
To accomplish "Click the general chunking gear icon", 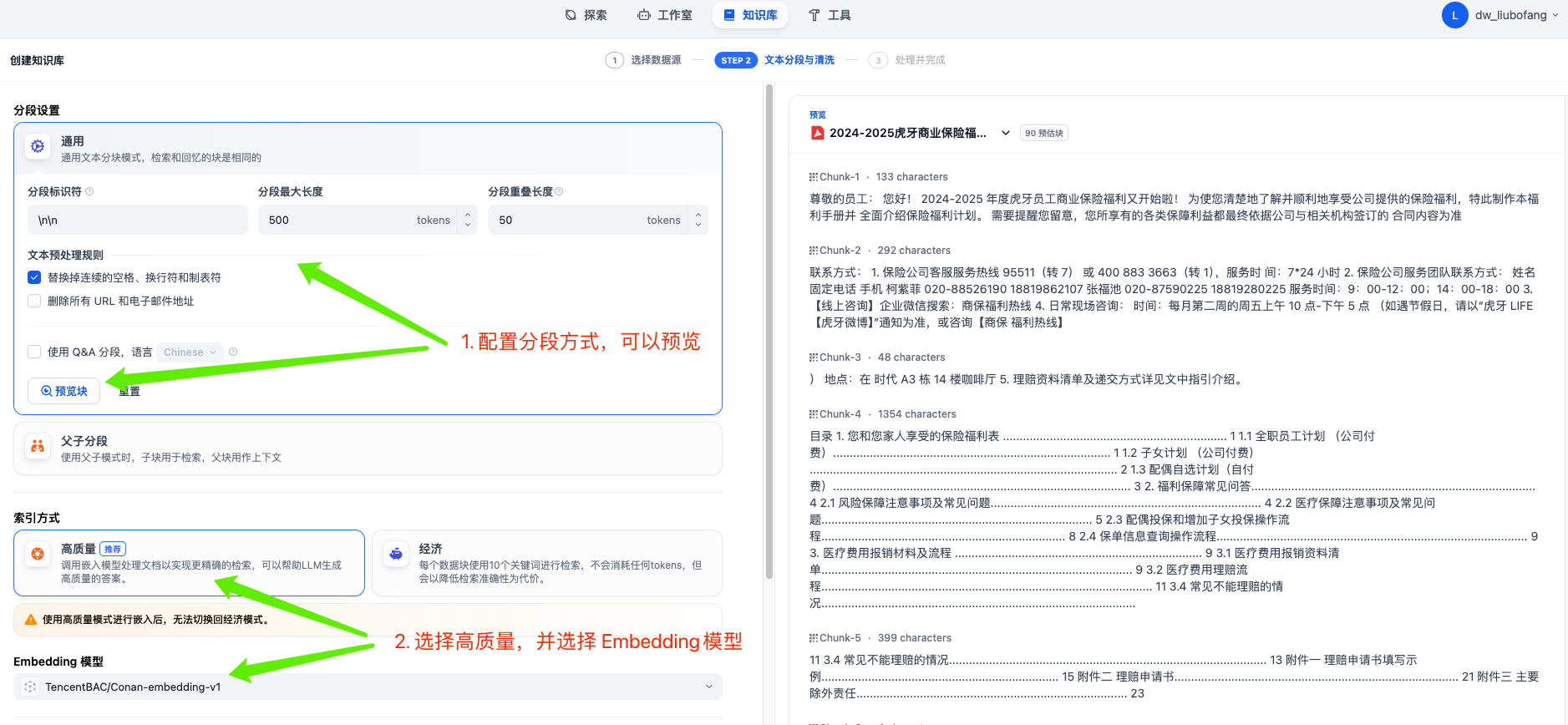I will coord(38,147).
